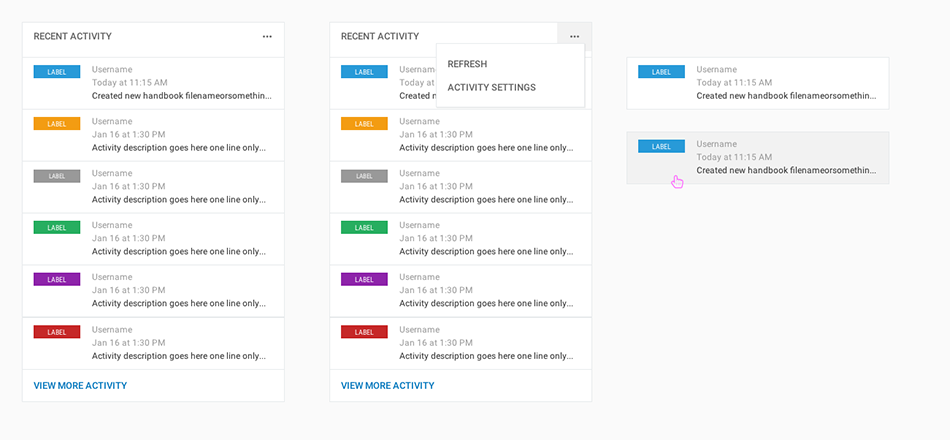Image resolution: width=950 pixels, height=440 pixels.
Task: Click the red LABEL badge in the open-menu panel
Action: [x=364, y=332]
